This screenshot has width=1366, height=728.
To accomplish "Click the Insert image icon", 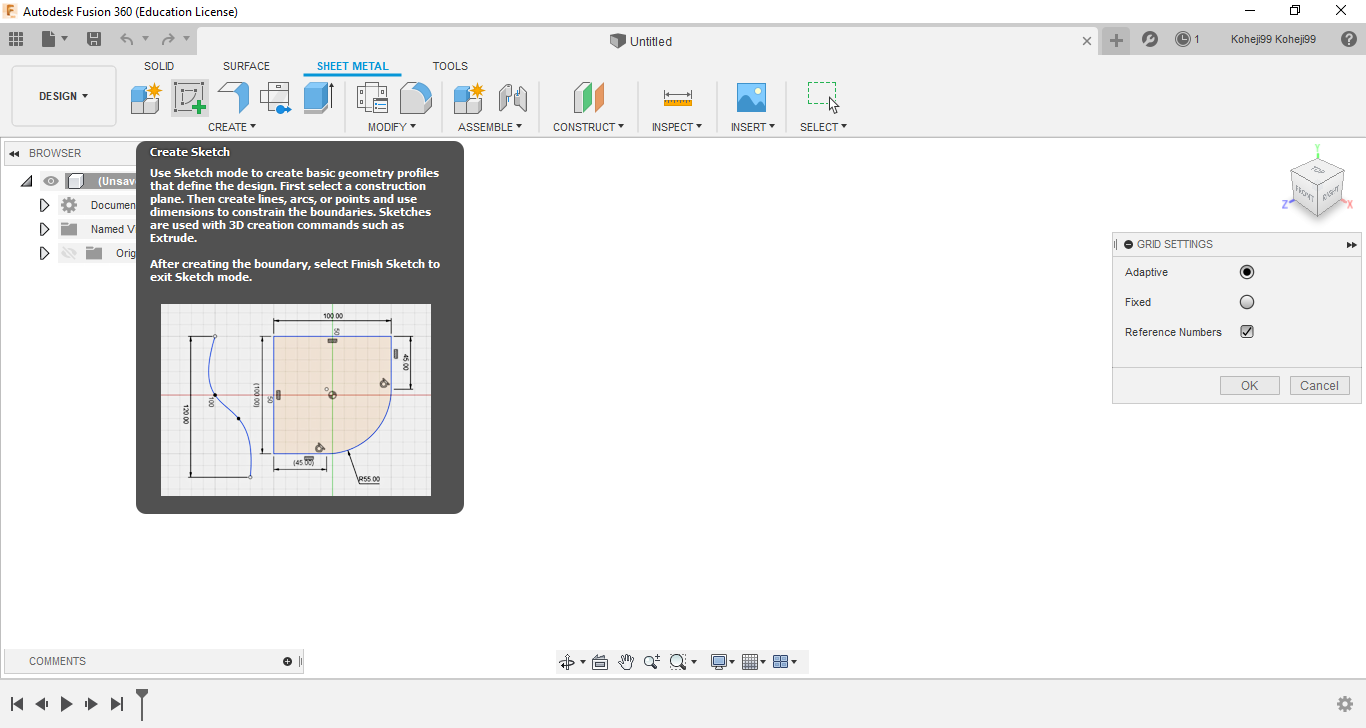I will [x=751, y=97].
